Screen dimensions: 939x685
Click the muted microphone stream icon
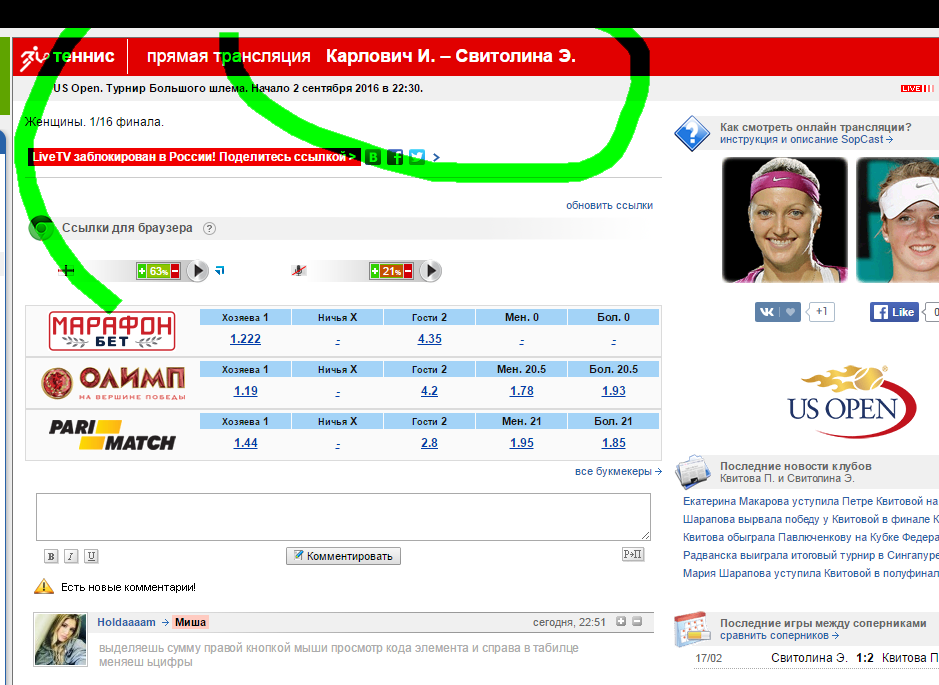(298, 271)
